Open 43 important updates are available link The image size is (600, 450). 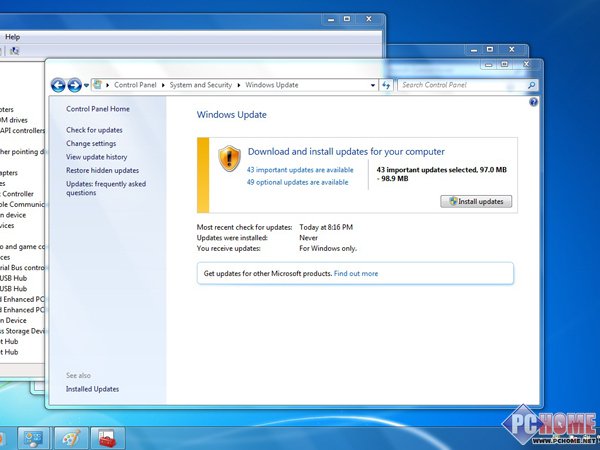click(x=300, y=170)
